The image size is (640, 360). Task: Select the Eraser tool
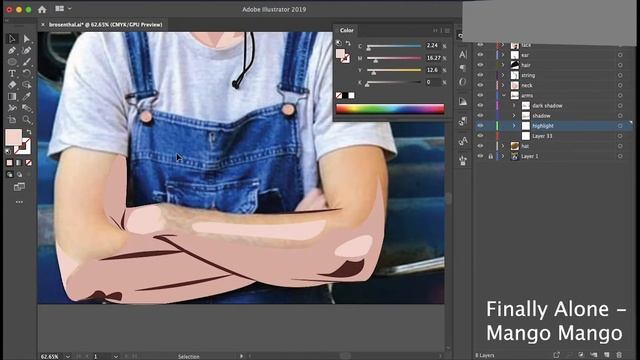[12, 85]
